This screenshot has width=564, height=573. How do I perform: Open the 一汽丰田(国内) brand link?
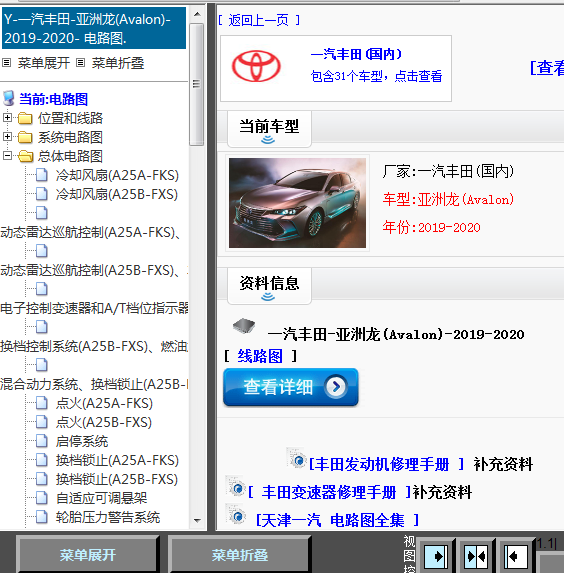tap(356, 54)
